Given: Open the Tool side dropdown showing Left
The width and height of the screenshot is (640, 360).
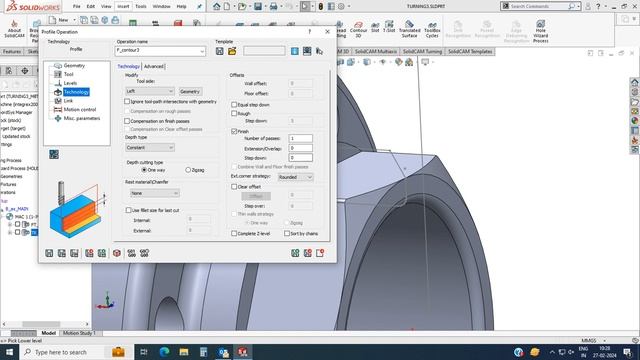Looking at the screenshot, I should pos(150,91).
